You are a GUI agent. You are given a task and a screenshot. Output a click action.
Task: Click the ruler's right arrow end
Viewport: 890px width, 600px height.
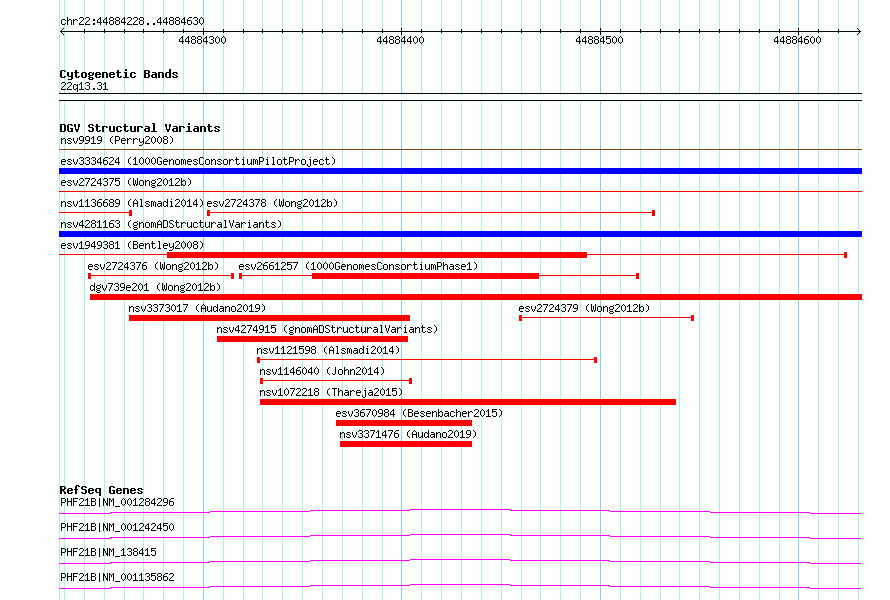[x=859, y=31]
